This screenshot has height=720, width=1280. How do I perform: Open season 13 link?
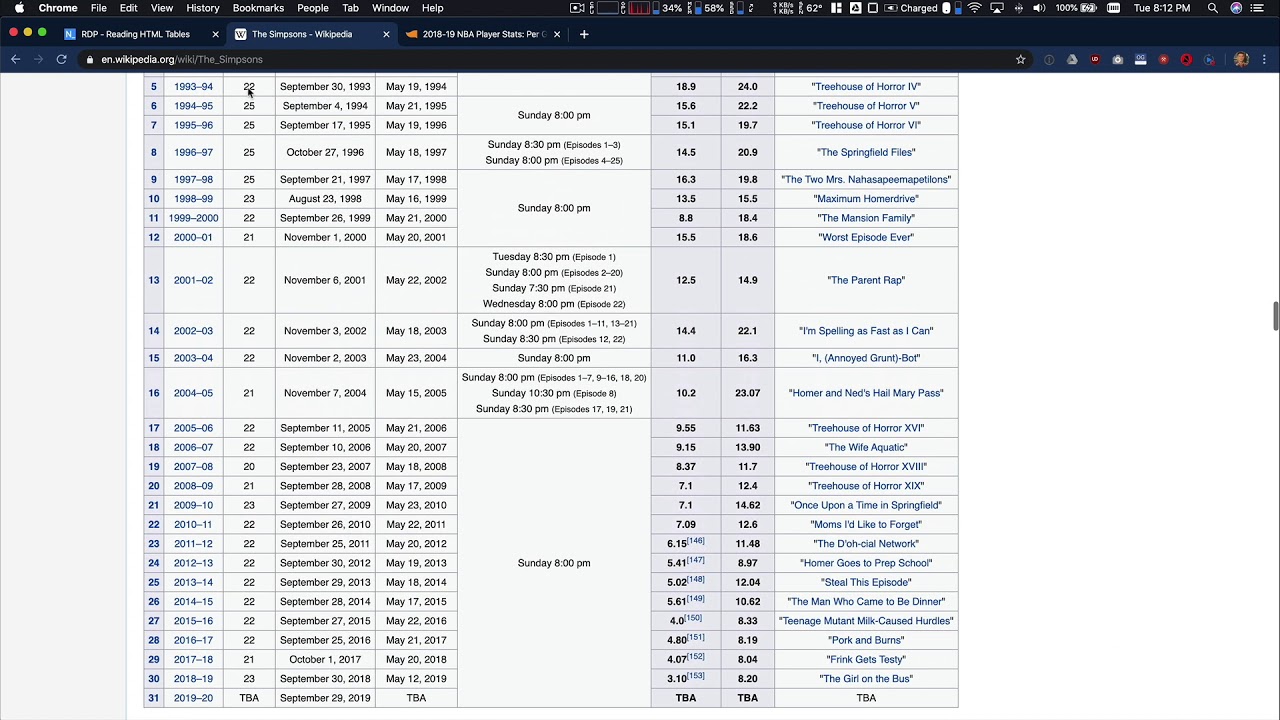point(154,280)
